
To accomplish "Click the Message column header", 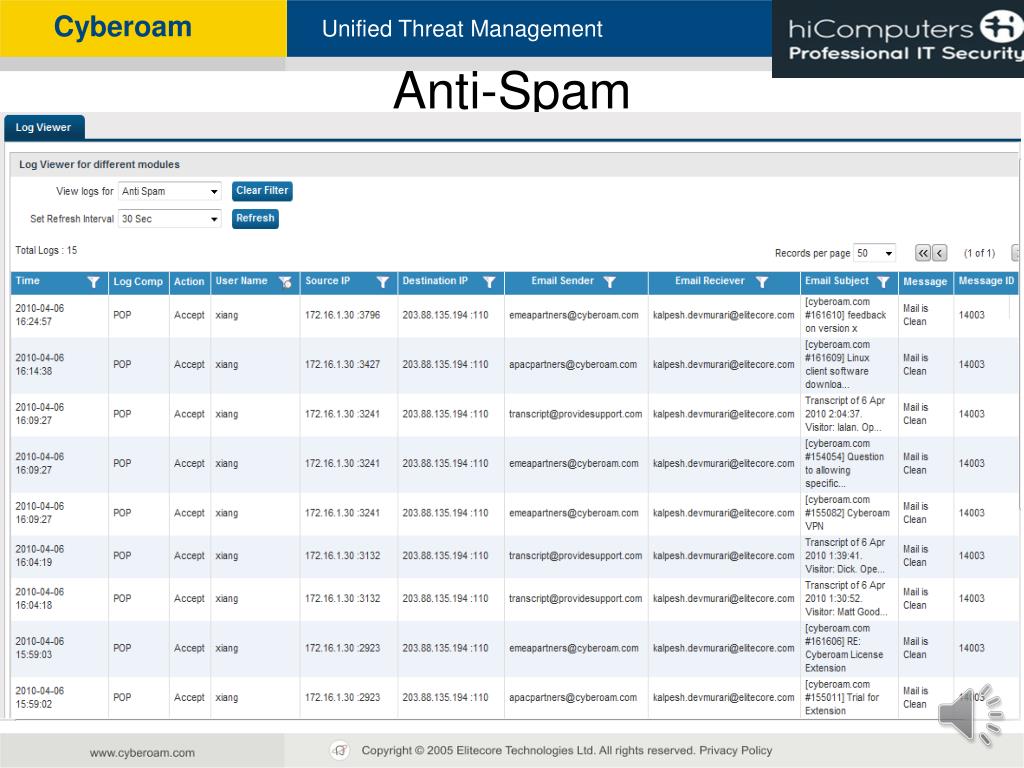I will point(925,281).
